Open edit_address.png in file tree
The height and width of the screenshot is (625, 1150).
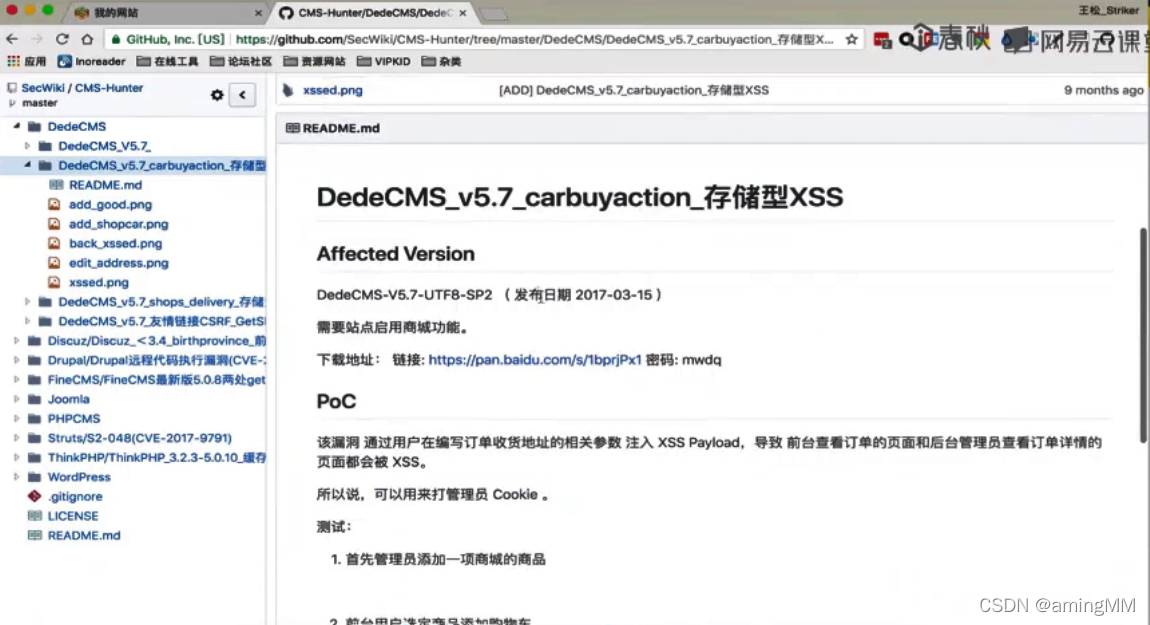tap(118, 263)
